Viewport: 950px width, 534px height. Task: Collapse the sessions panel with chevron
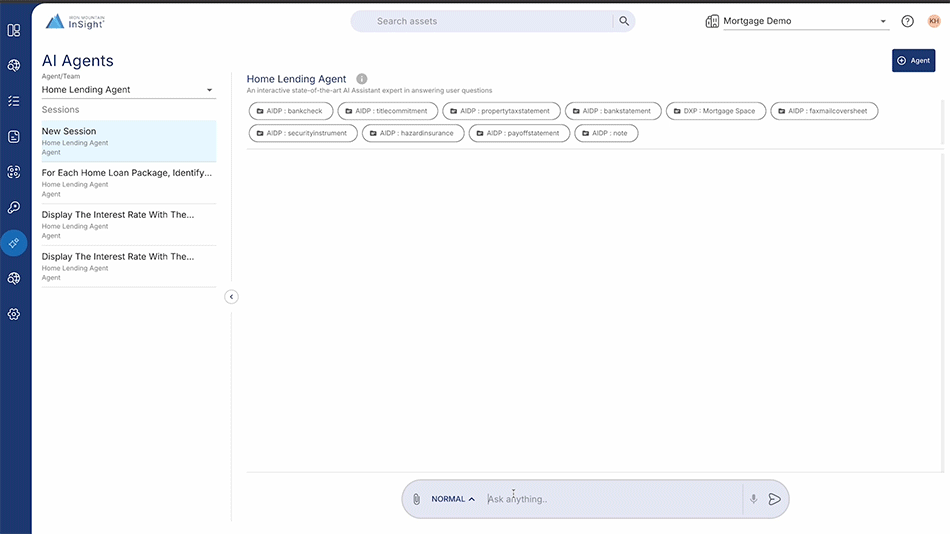coord(231,296)
